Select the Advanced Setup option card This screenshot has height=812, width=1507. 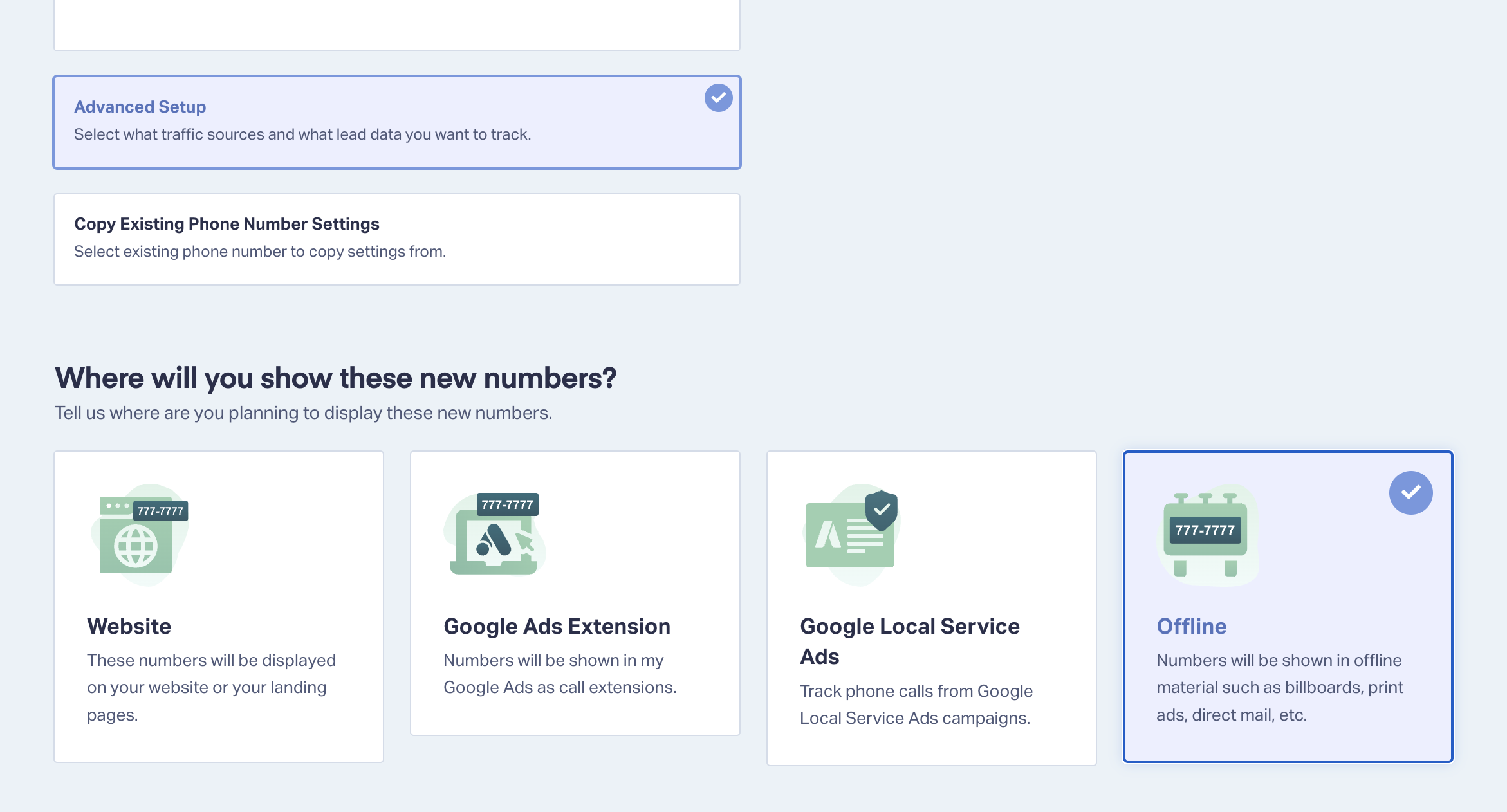pyautogui.click(x=397, y=122)
